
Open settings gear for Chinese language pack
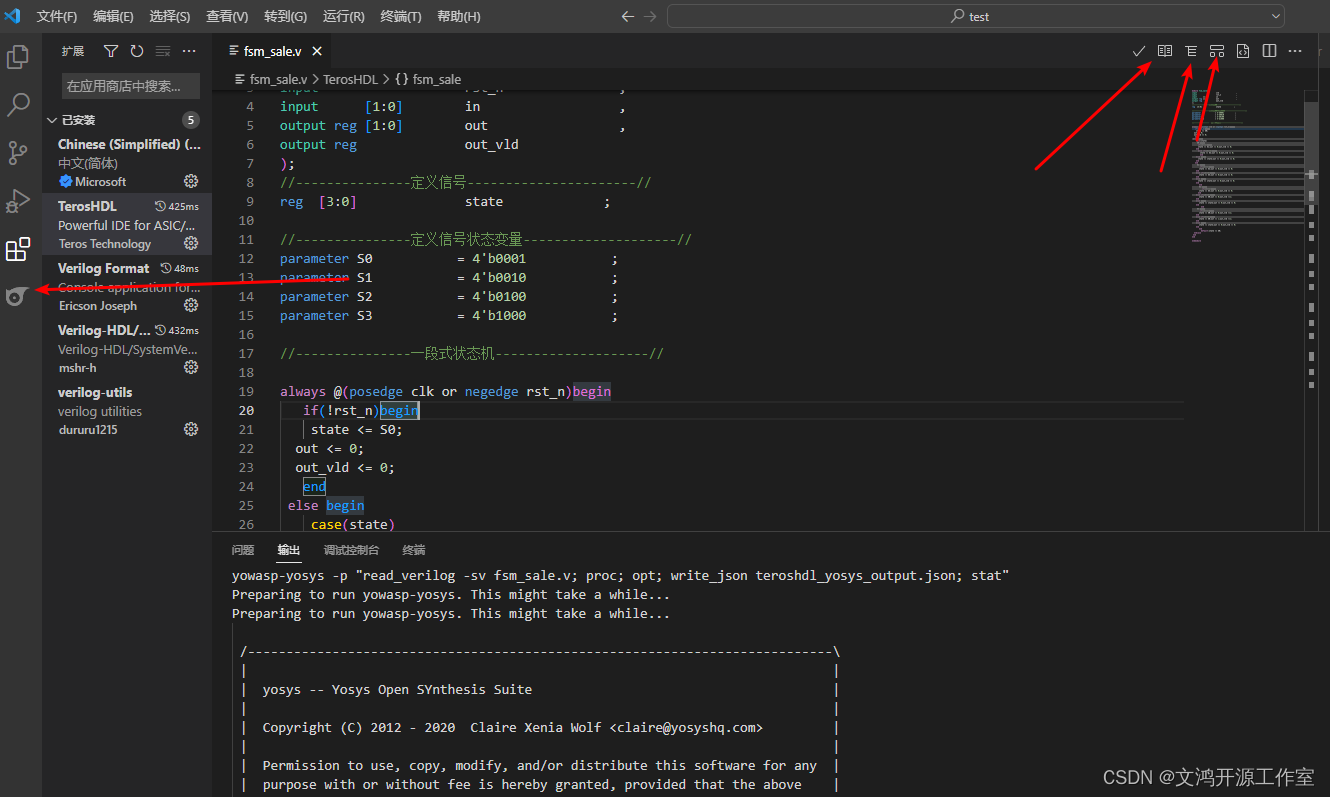pos(191,181)
